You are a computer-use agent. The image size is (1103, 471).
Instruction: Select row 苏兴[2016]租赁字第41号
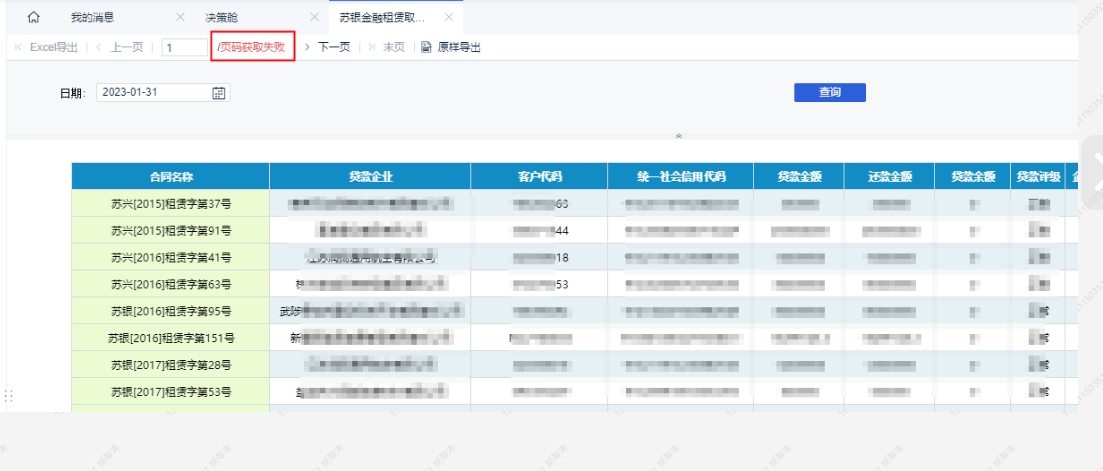[170, 257]
